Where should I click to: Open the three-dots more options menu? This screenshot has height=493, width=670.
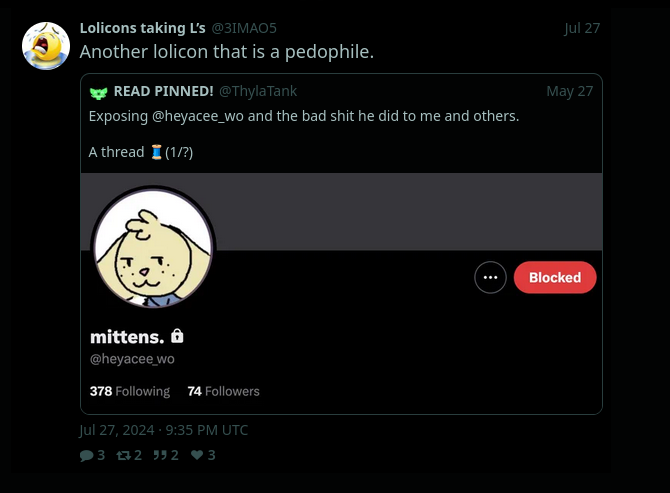point(490,278)
